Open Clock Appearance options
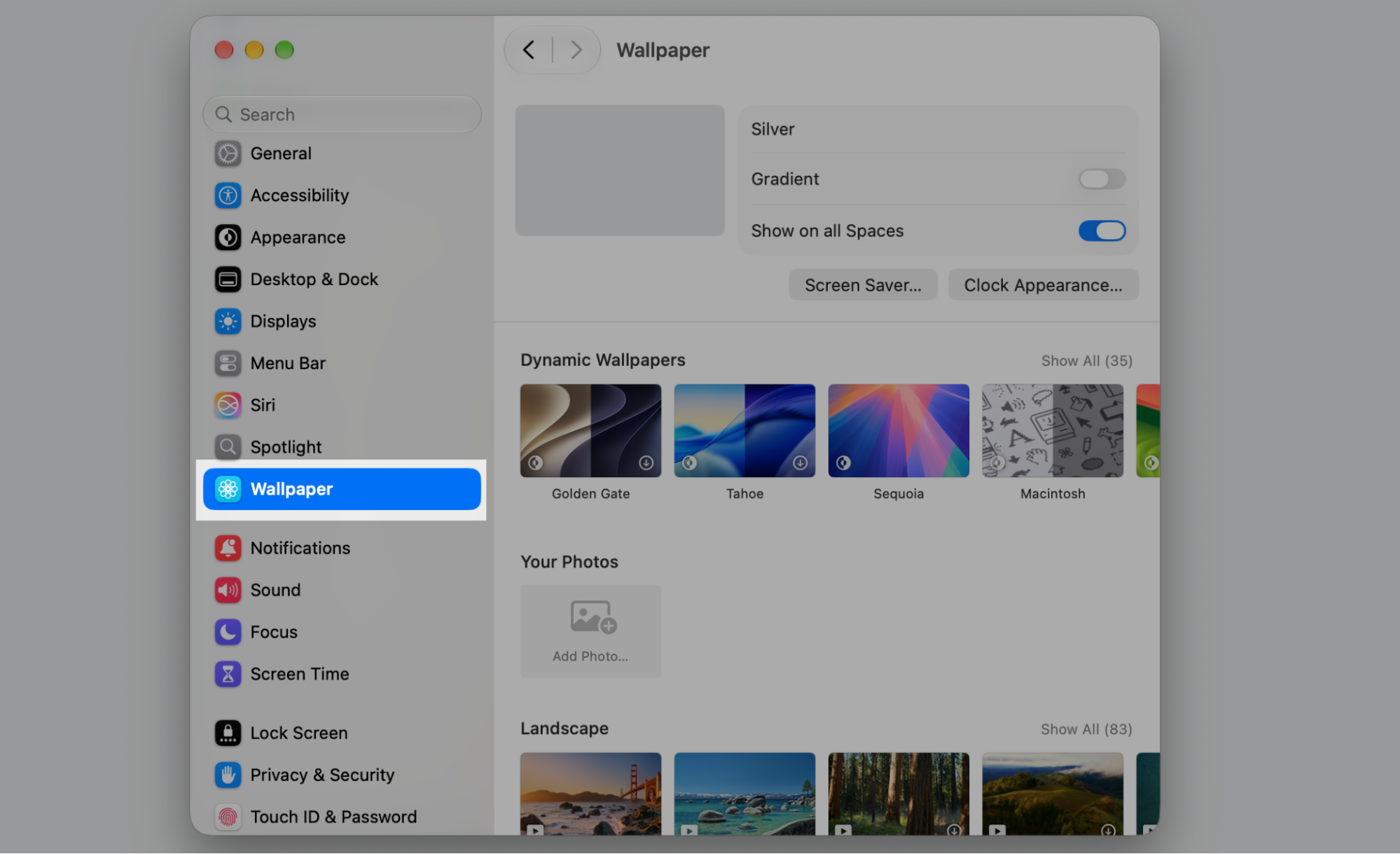1400x854 pixels. coord(1043,285)
